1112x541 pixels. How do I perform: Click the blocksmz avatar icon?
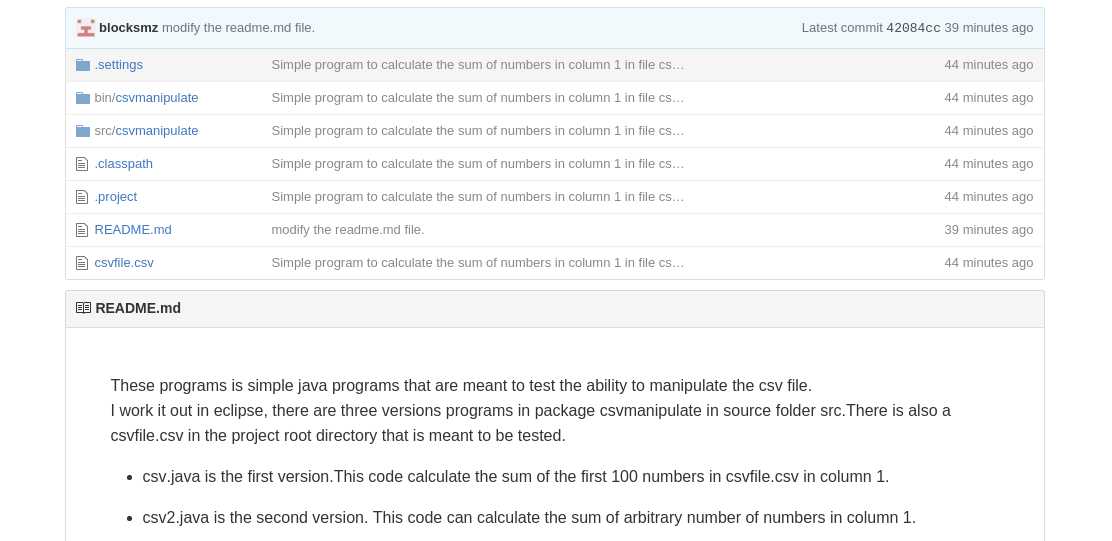(86, 28)
